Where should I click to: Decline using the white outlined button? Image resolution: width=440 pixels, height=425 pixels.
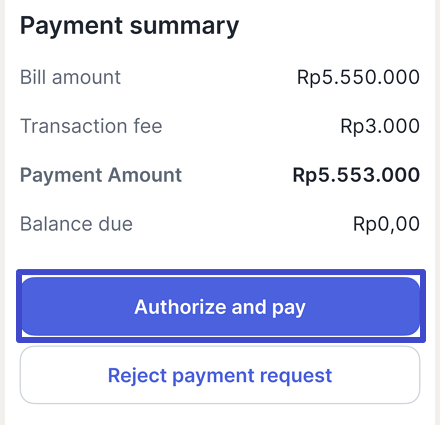click(220, 375)
